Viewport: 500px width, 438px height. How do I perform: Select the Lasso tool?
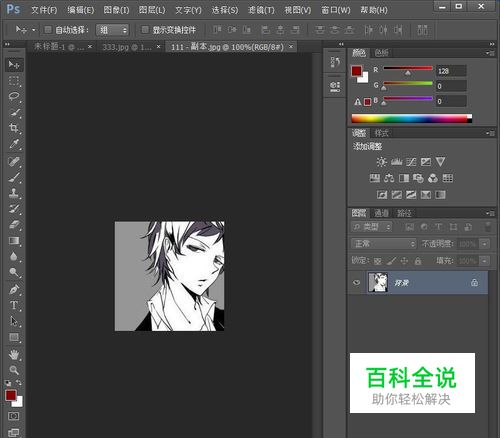point(14,97)
